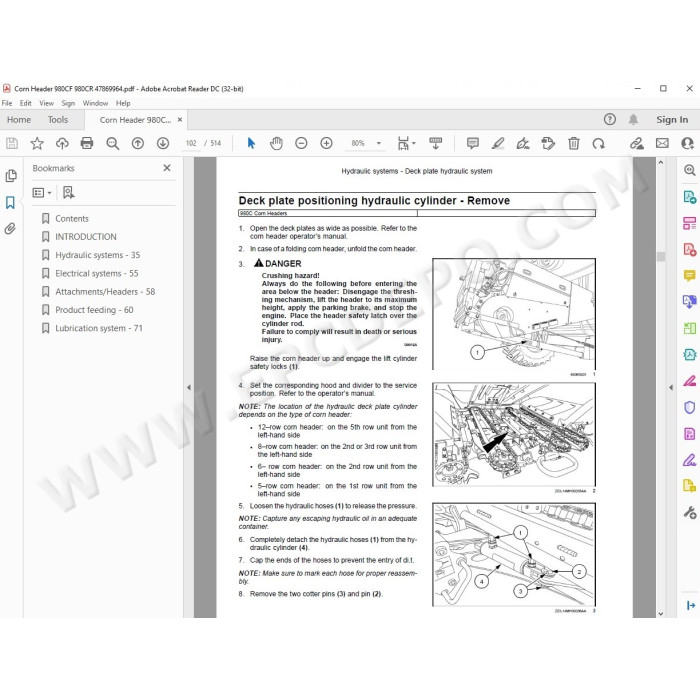This screenshot has width=700, height=700.
Task: Share link to file icon
Action: (637, 143)
